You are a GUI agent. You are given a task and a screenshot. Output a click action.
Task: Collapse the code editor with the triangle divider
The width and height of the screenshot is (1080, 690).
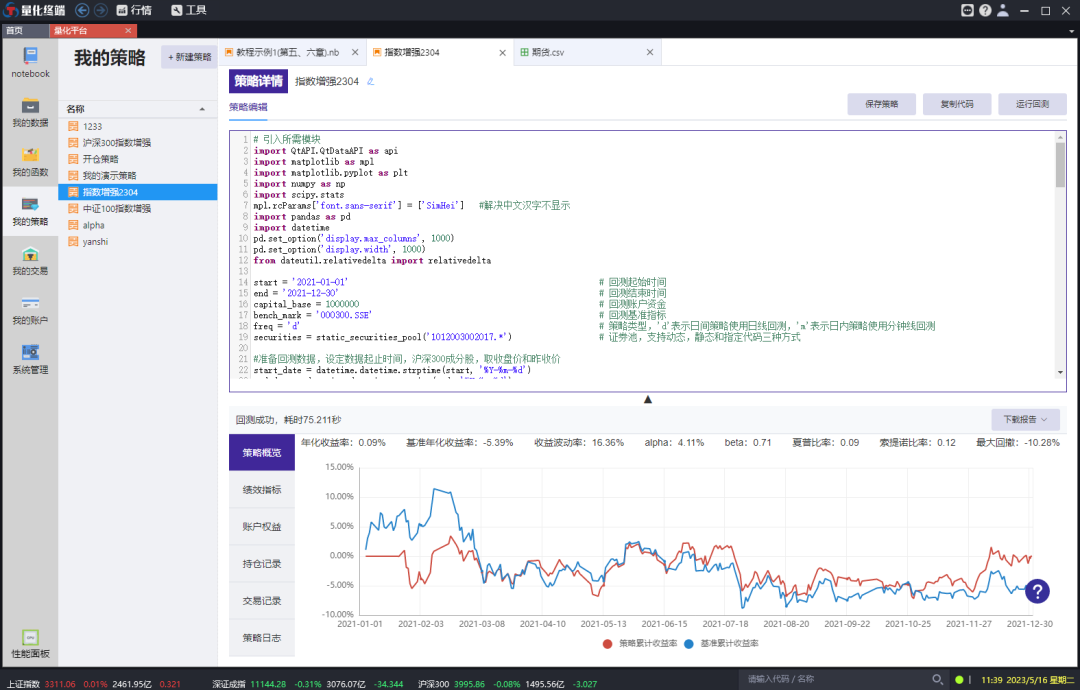(648, 399)
